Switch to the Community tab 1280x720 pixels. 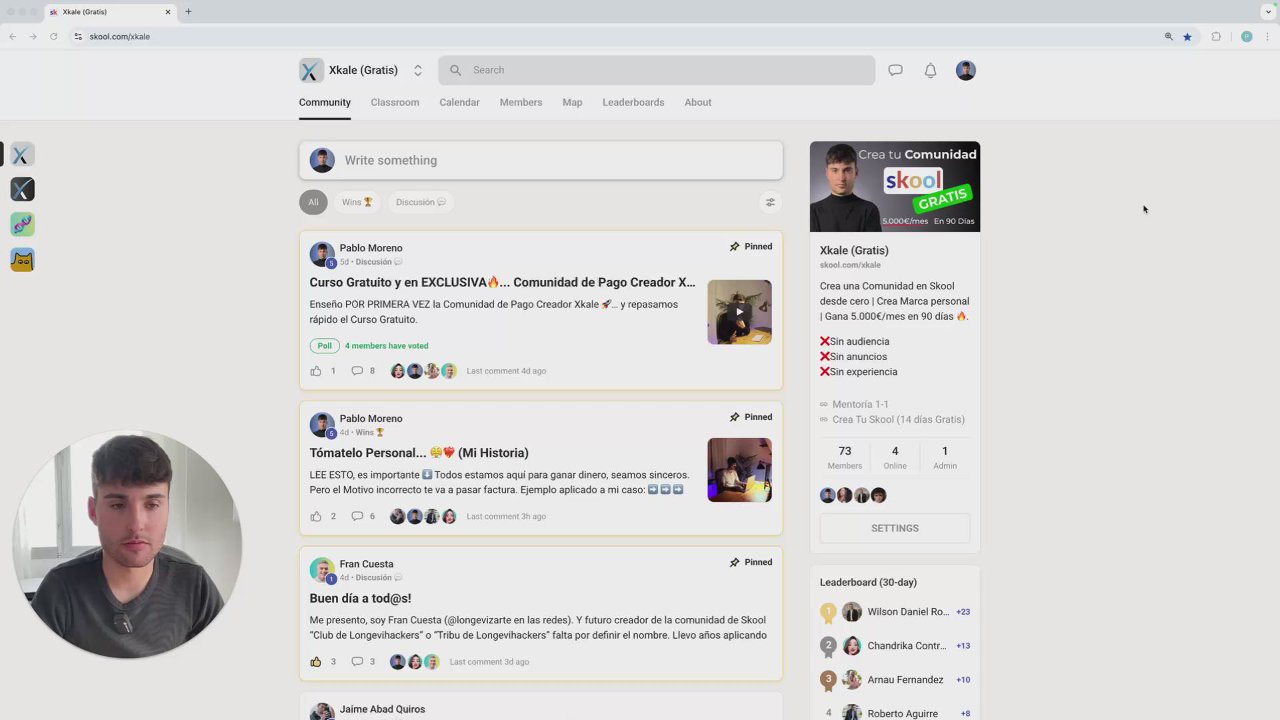pos(325,102)
